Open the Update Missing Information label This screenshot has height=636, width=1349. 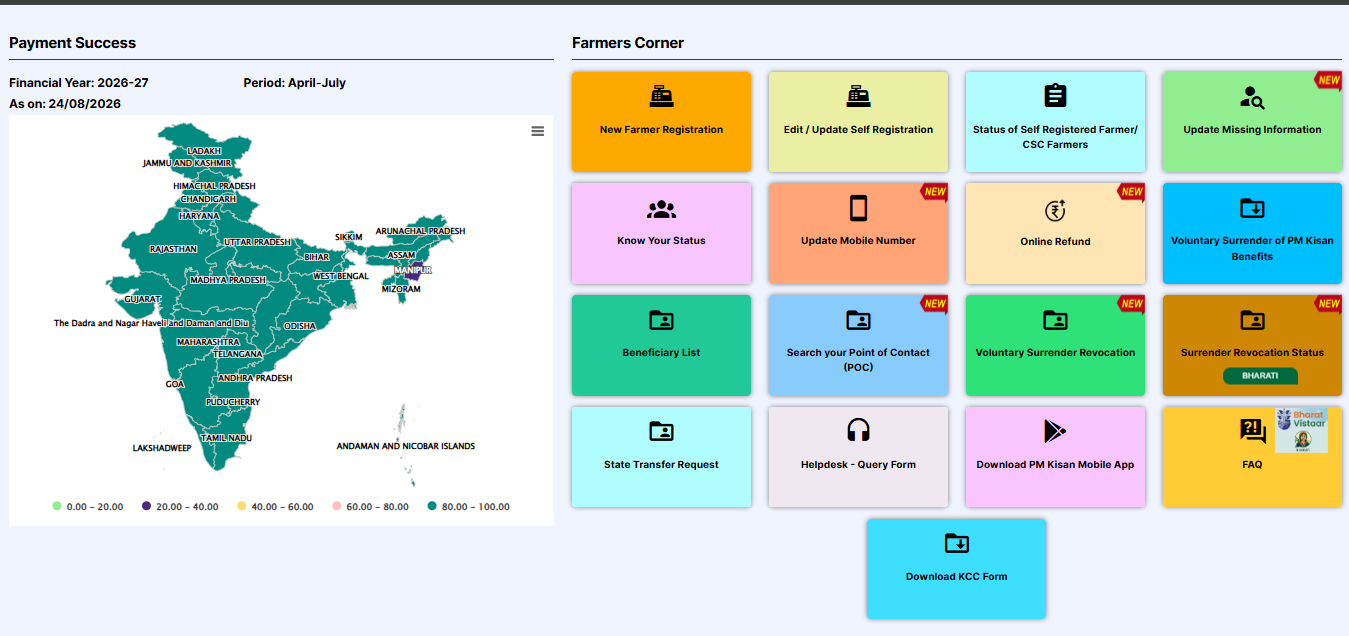(1252, 129)
